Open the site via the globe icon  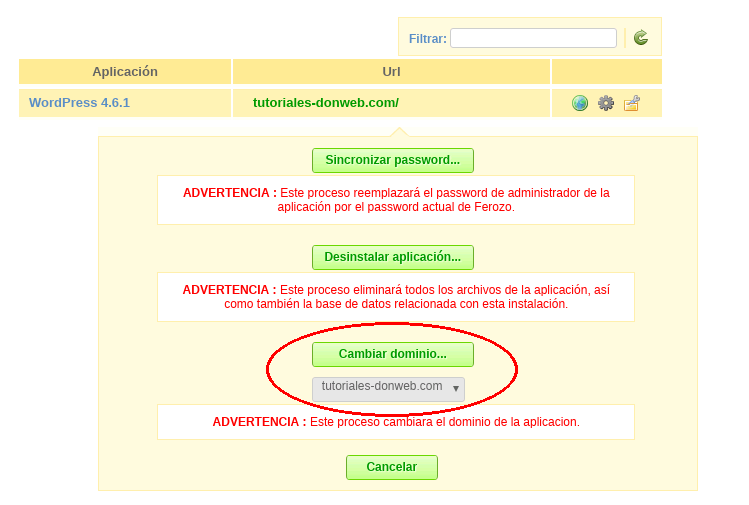(579, 103)
